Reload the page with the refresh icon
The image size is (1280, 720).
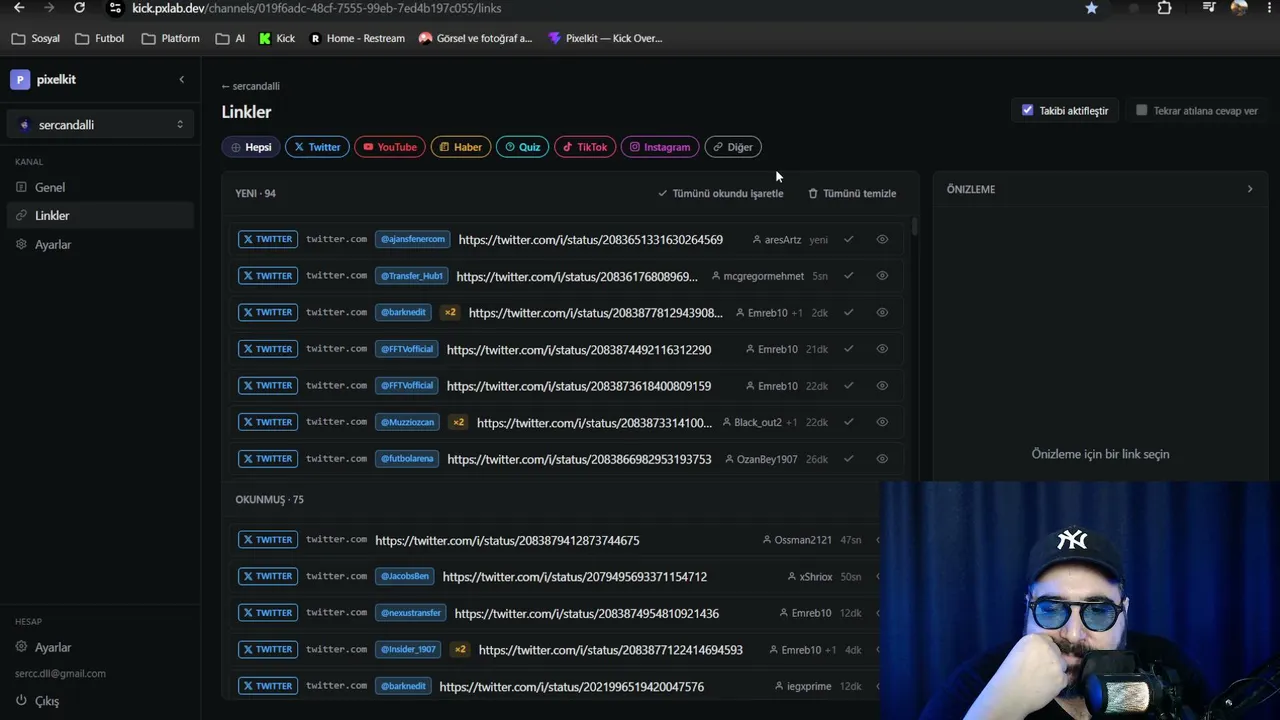point(80,8)
